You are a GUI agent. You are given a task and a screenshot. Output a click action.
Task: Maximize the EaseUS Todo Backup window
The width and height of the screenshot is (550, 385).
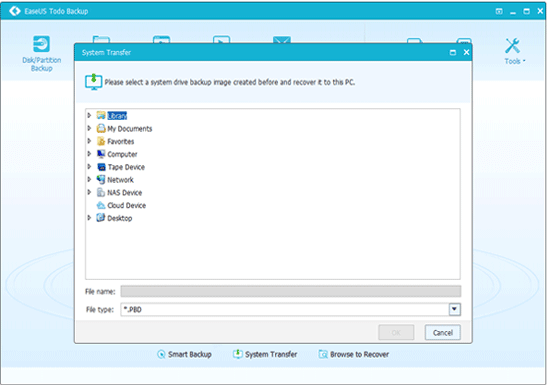coord(526,11)
